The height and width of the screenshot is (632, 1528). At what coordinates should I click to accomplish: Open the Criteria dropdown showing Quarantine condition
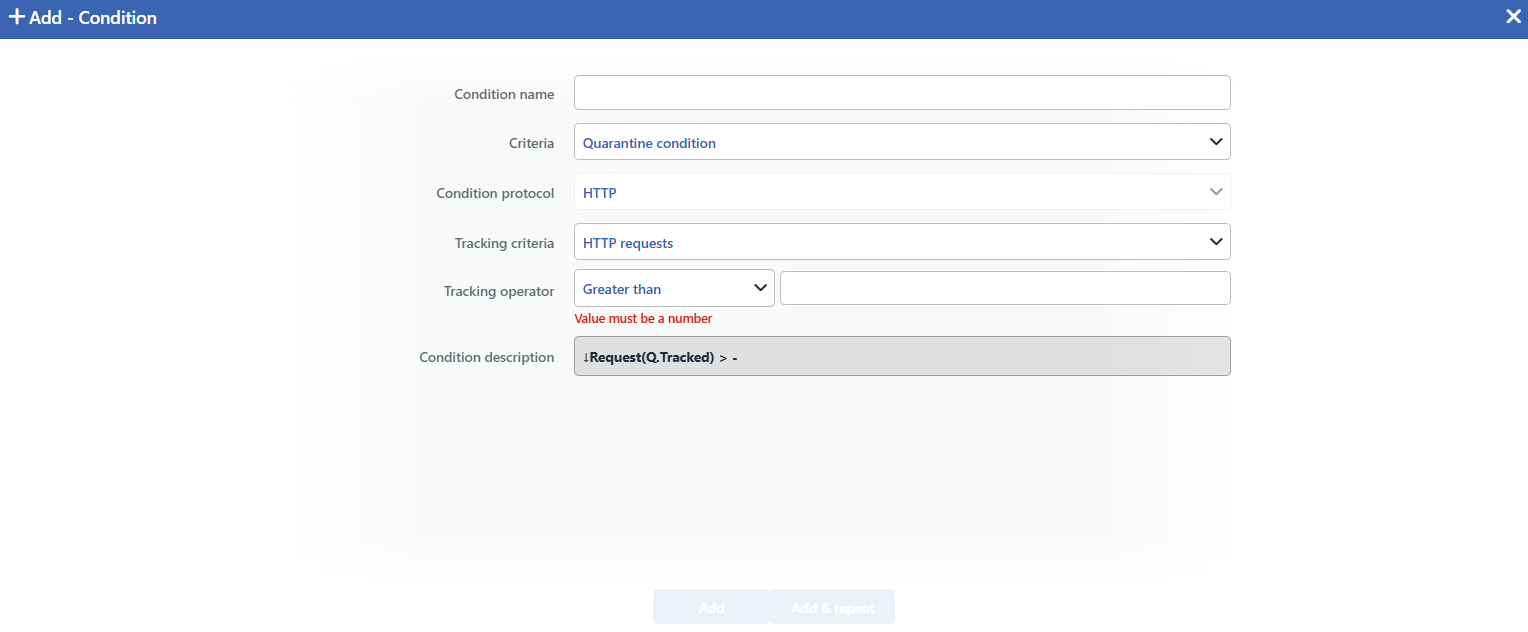902,142
